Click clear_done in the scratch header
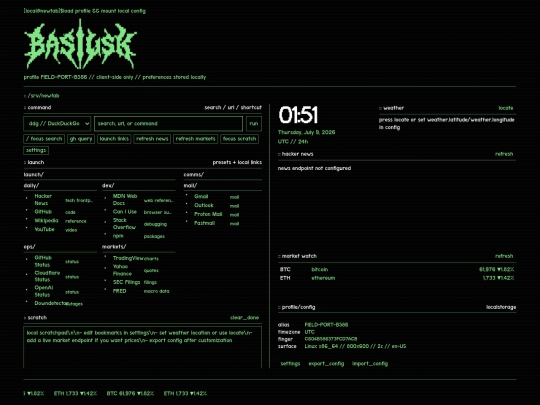Image resolution: width=540 pixels, height=405 pixels. 244,318
